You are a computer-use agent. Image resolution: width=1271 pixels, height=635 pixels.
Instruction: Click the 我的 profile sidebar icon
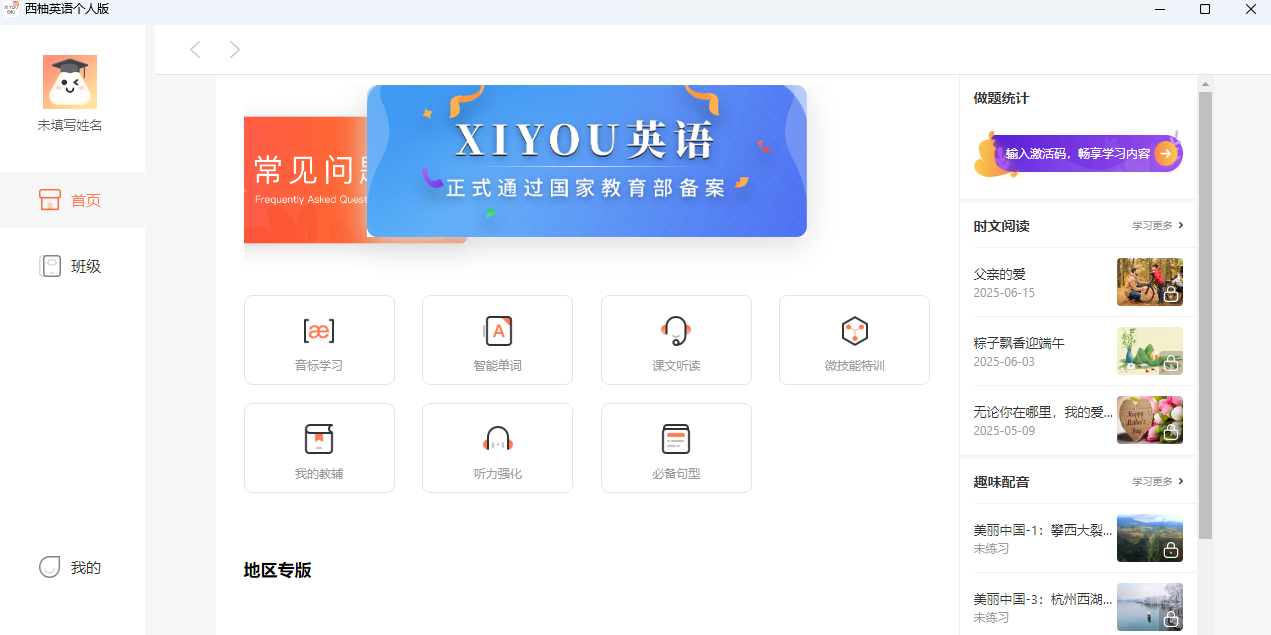pos(50,567)
